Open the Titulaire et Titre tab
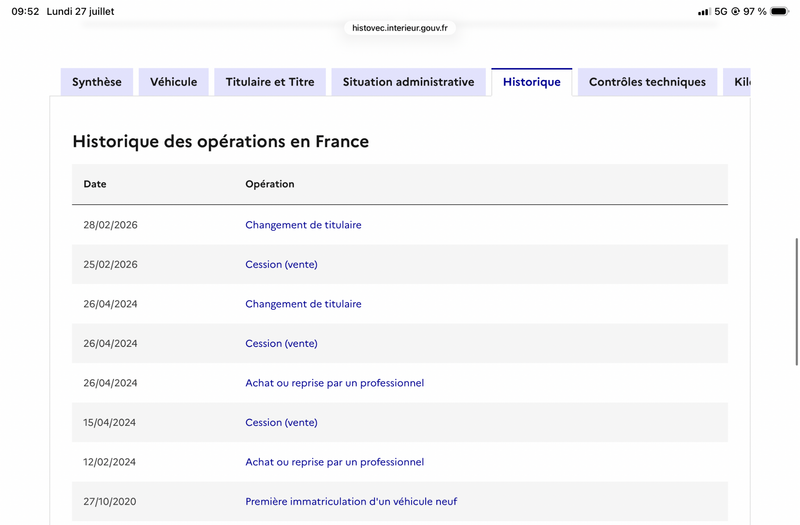Viewport: 800px width, 525px height. pyautogui.click(x=270, y=82)
